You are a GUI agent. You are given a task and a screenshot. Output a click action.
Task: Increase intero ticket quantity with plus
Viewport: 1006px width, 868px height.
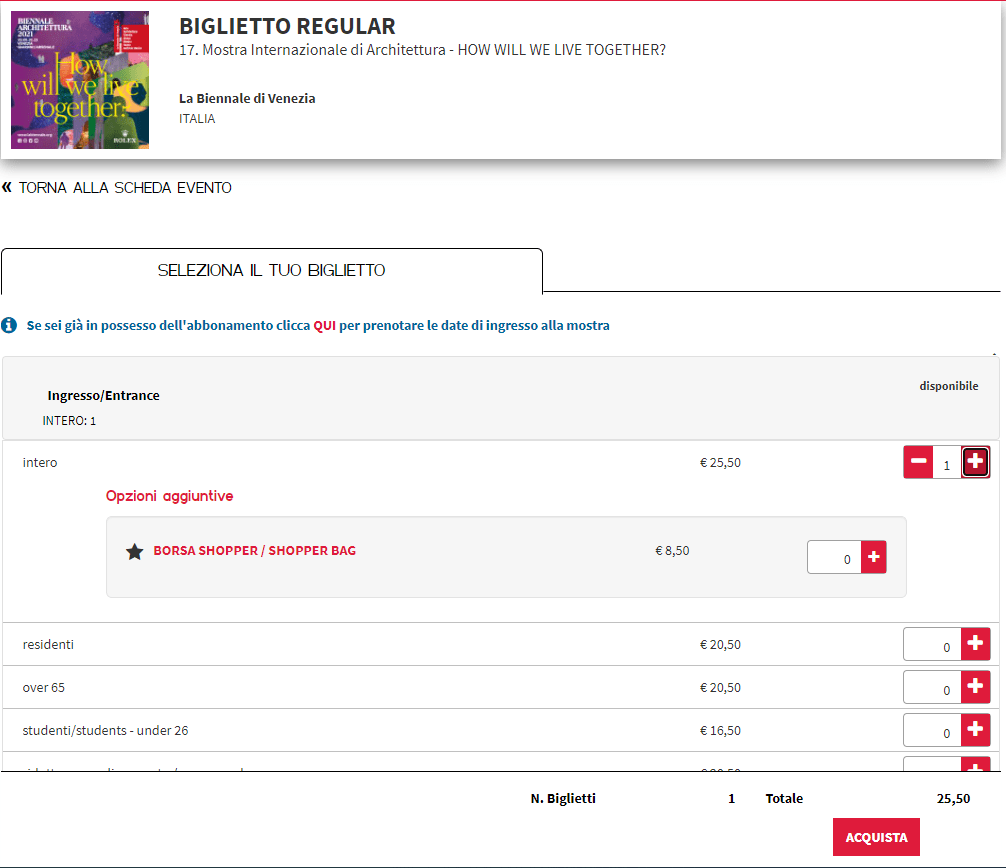point(975,462)
